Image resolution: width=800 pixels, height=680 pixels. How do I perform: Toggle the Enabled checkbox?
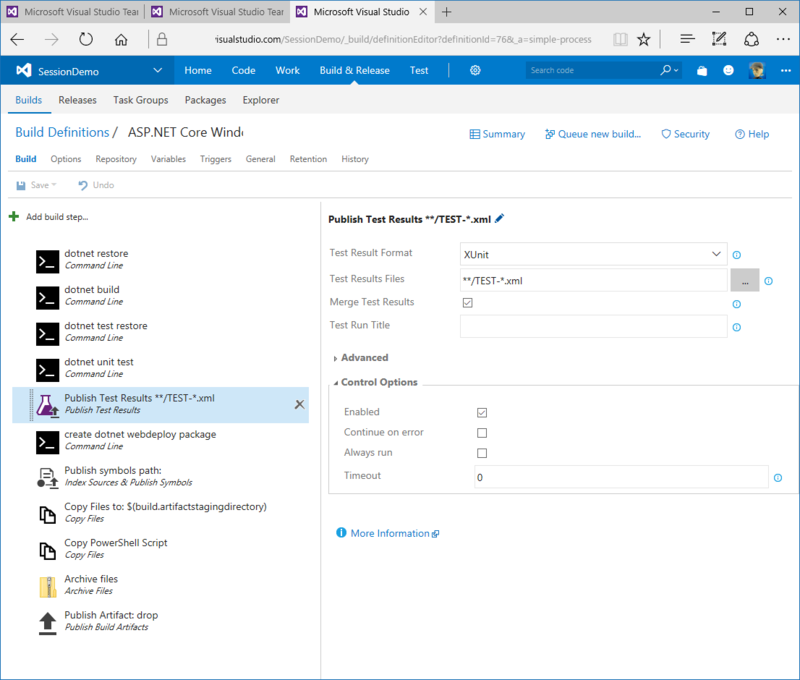(482, 412)
